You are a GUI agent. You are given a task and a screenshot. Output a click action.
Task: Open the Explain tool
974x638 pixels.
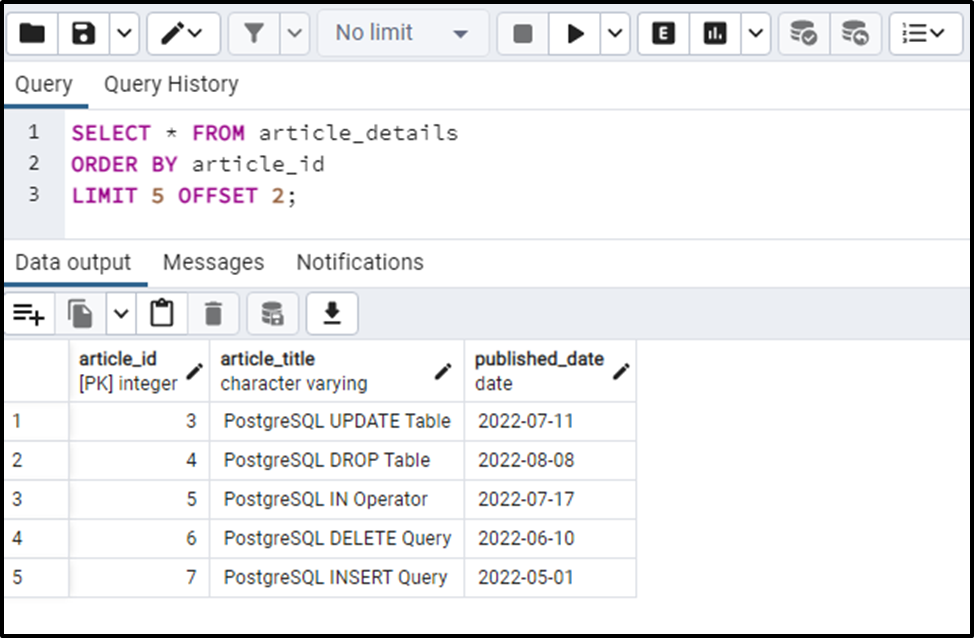663,33
